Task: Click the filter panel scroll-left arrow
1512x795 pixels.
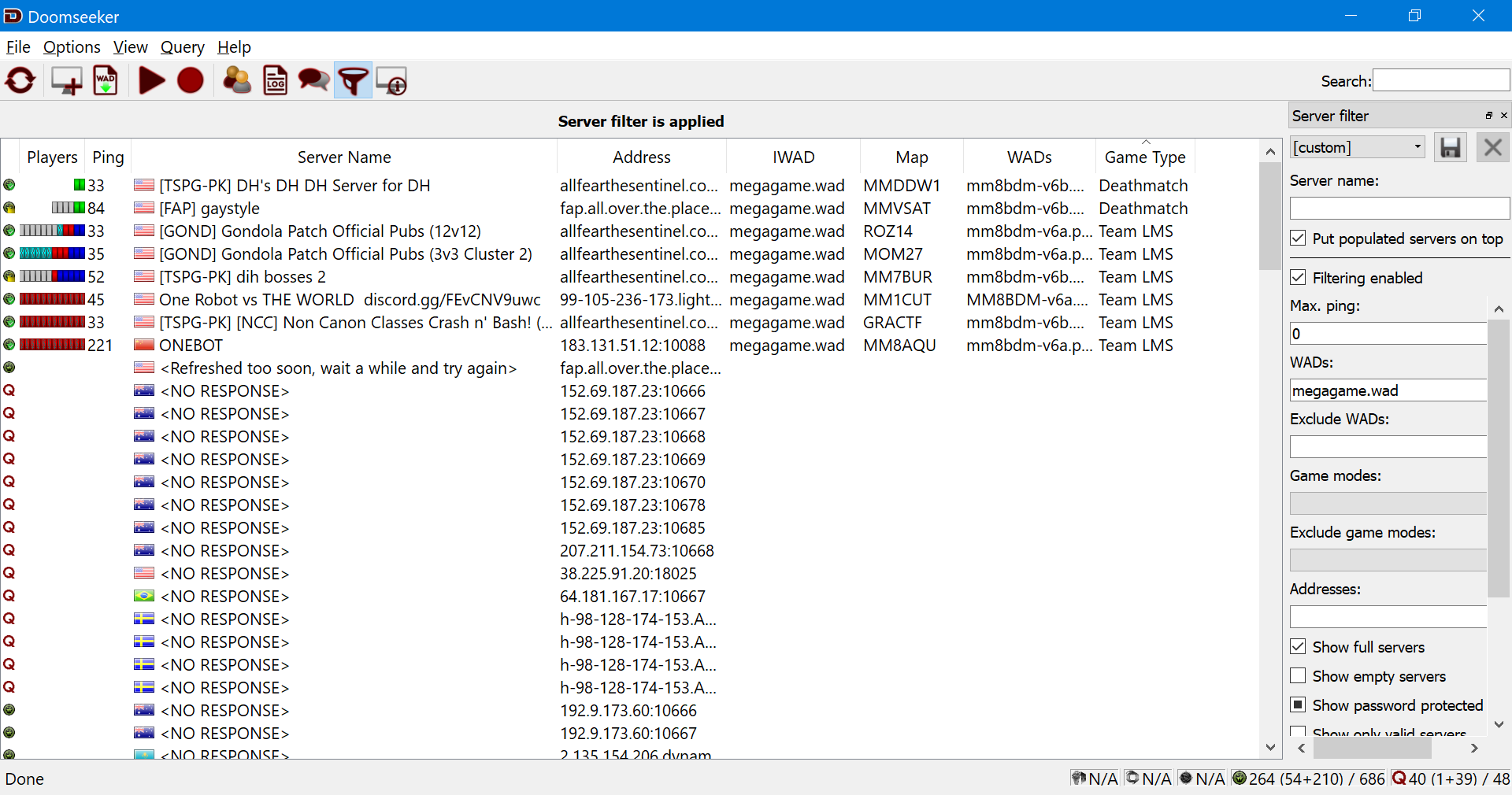Action: [x=1301, y=748]
